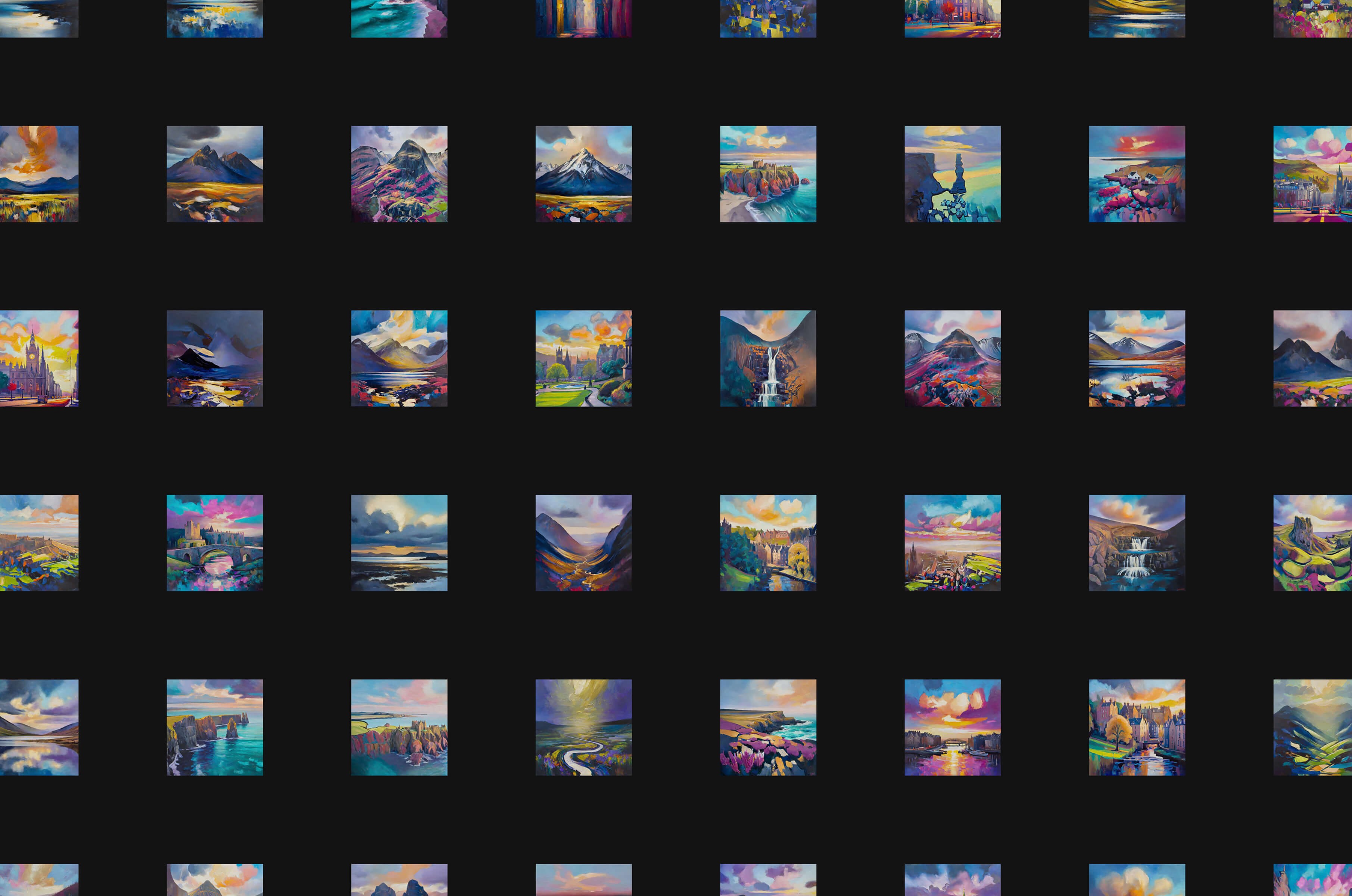
Task: Select the cliffside castle by turquoise sea
Action: 768,174
